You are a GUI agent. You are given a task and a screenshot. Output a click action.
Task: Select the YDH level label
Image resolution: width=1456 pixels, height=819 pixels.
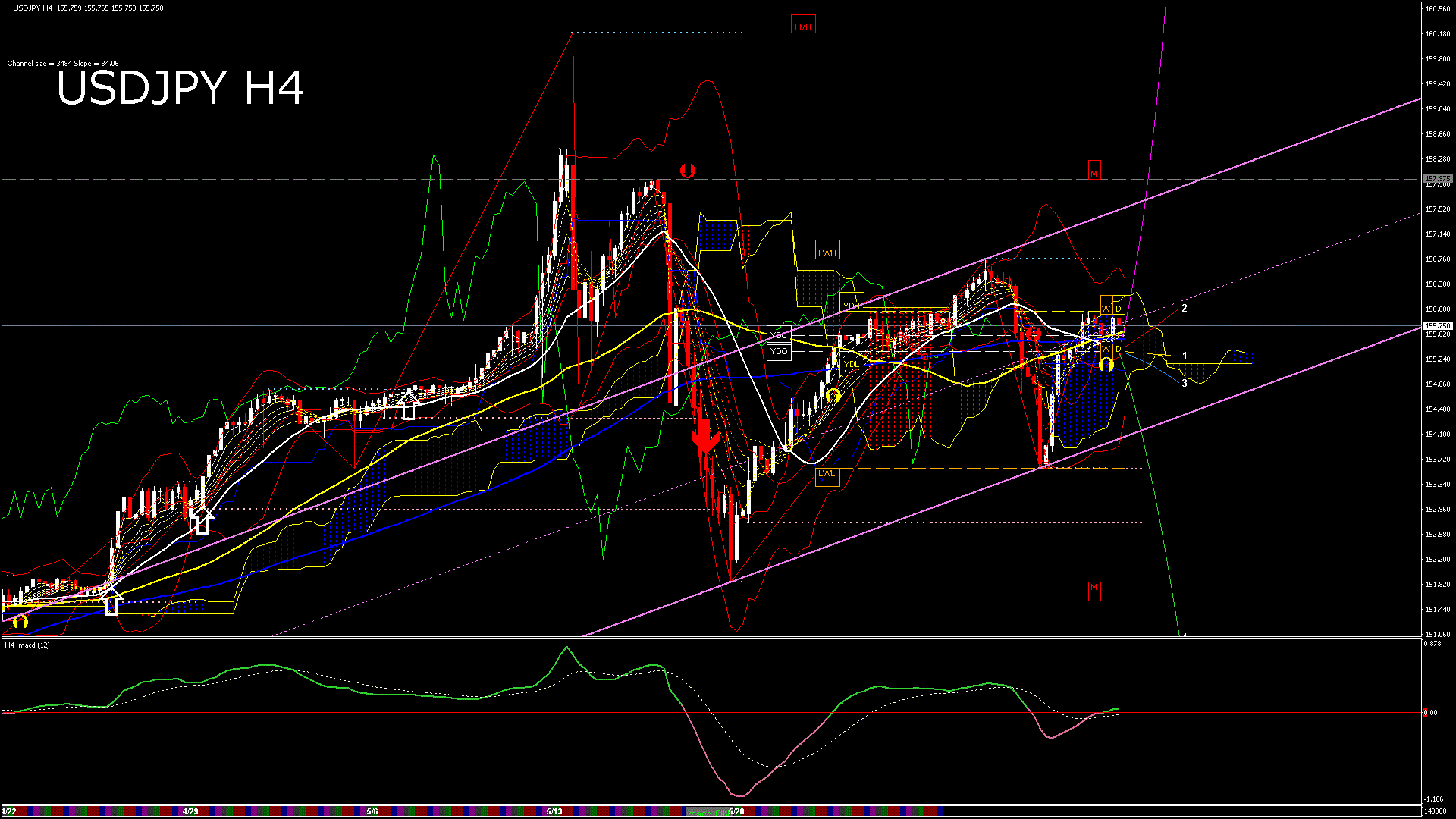click(852, 306)
